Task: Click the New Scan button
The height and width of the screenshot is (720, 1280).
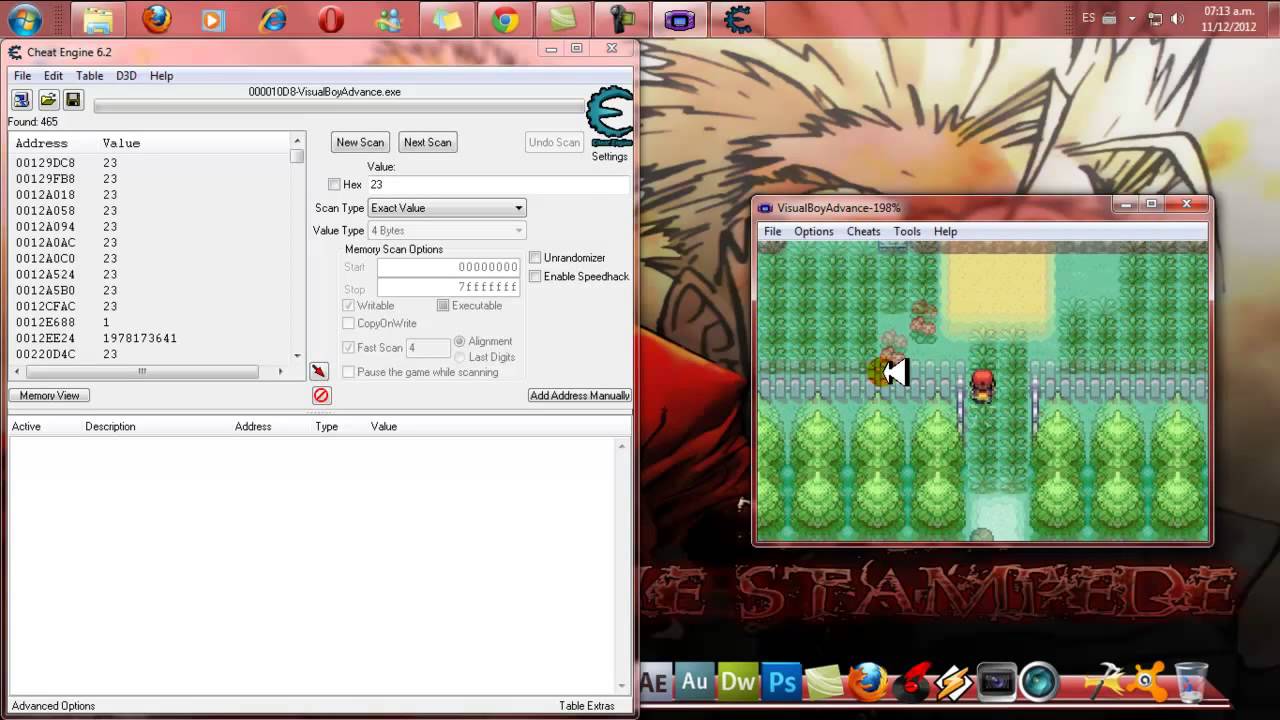Action: (360, 143)
